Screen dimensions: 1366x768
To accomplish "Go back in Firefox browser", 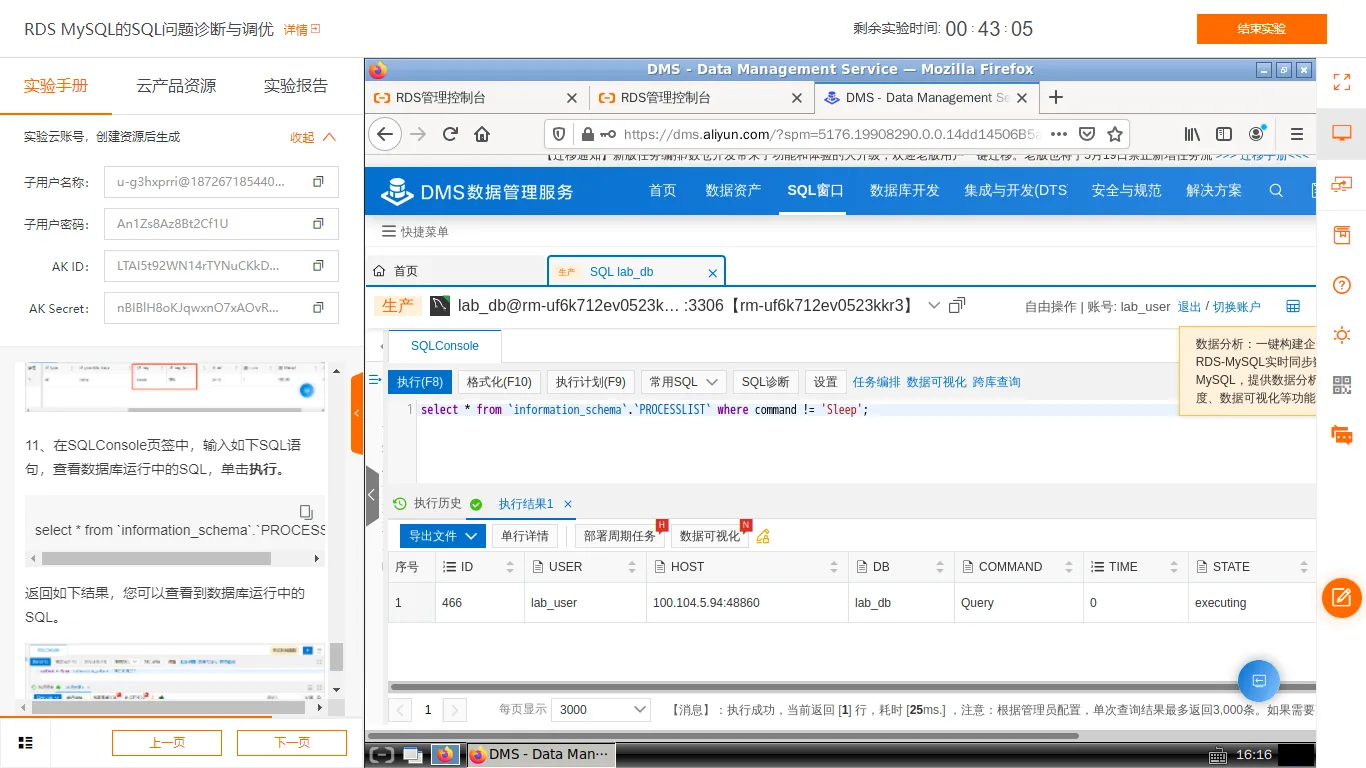I will click(x=385, y=134).
